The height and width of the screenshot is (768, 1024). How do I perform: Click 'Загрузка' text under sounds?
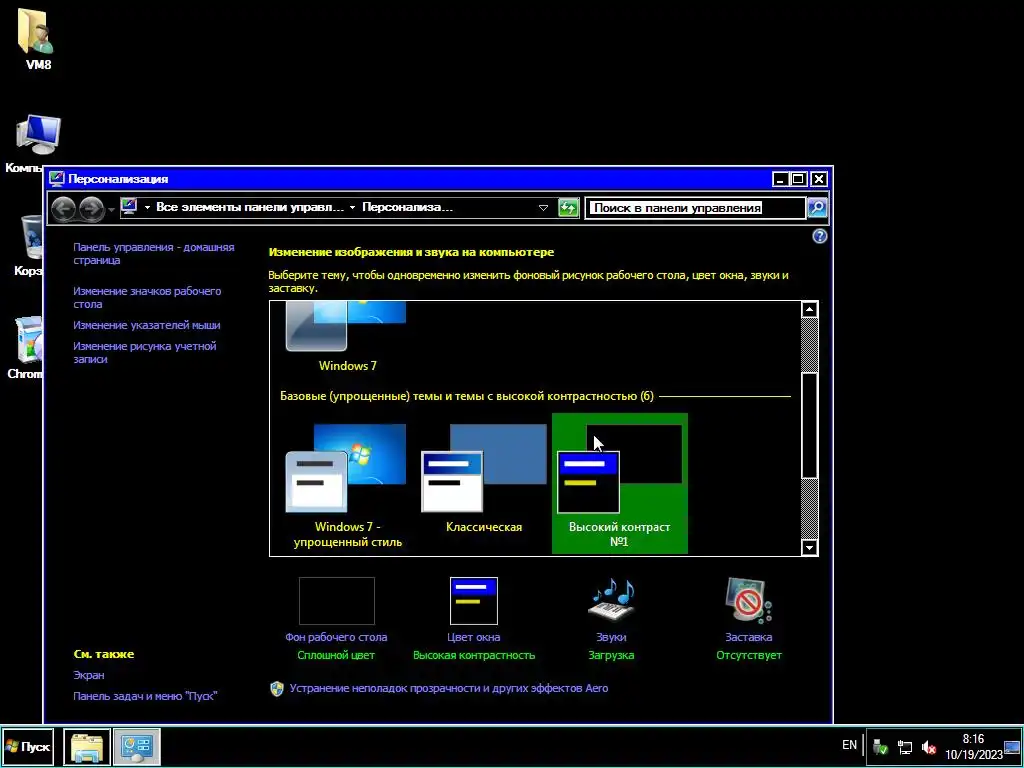611,655
